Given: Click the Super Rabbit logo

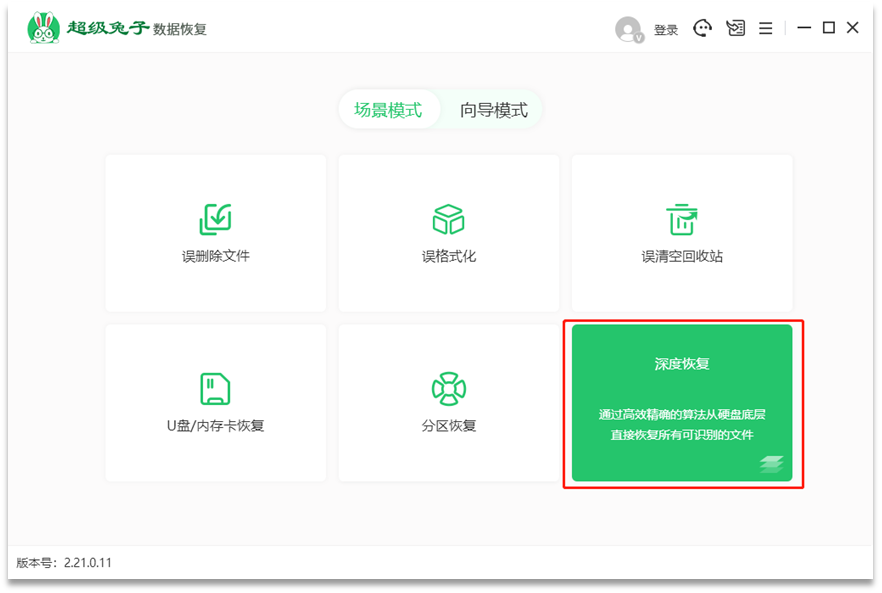Looking at the screenshot, I should click(43, 29).
